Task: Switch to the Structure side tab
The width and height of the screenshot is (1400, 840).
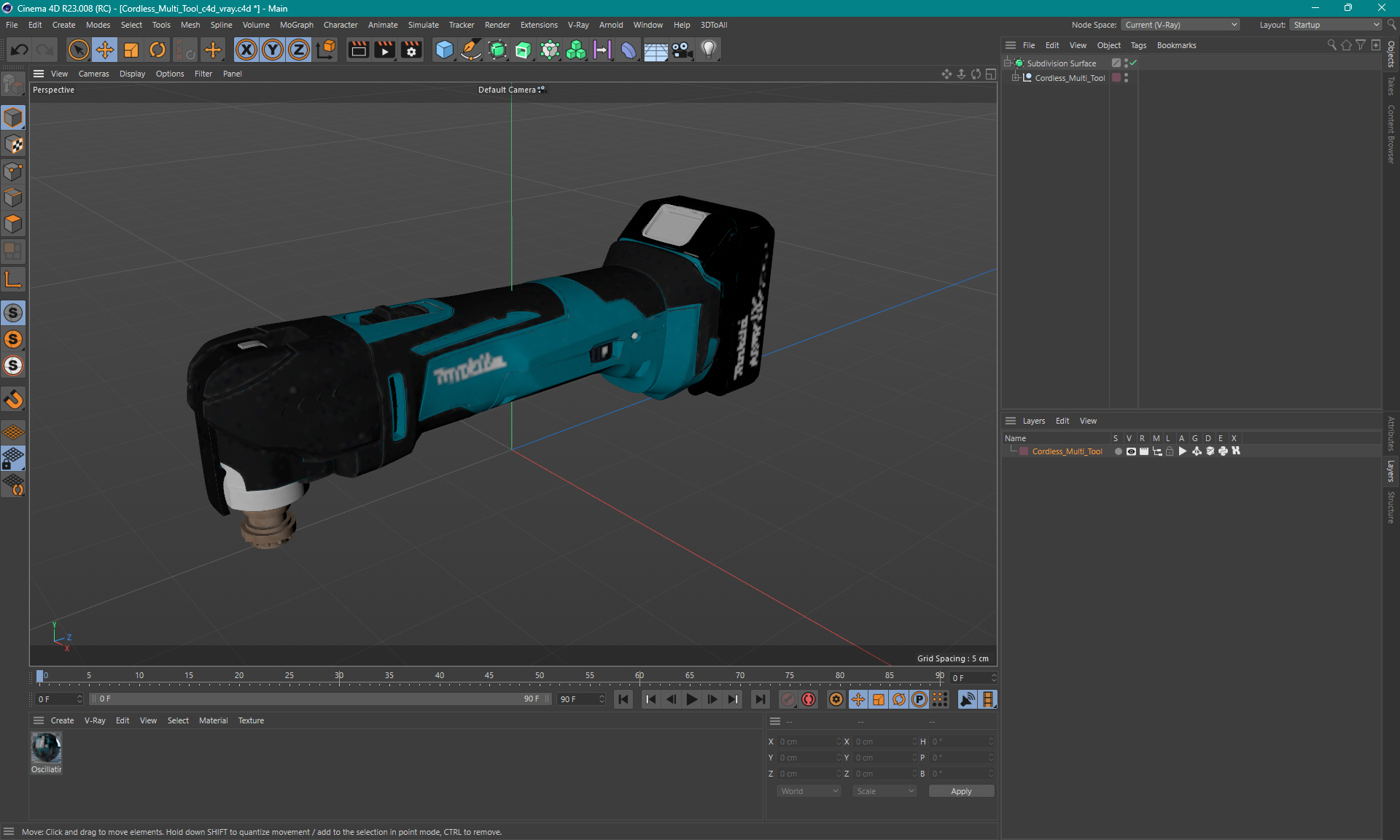Action: click(1391, 507)
